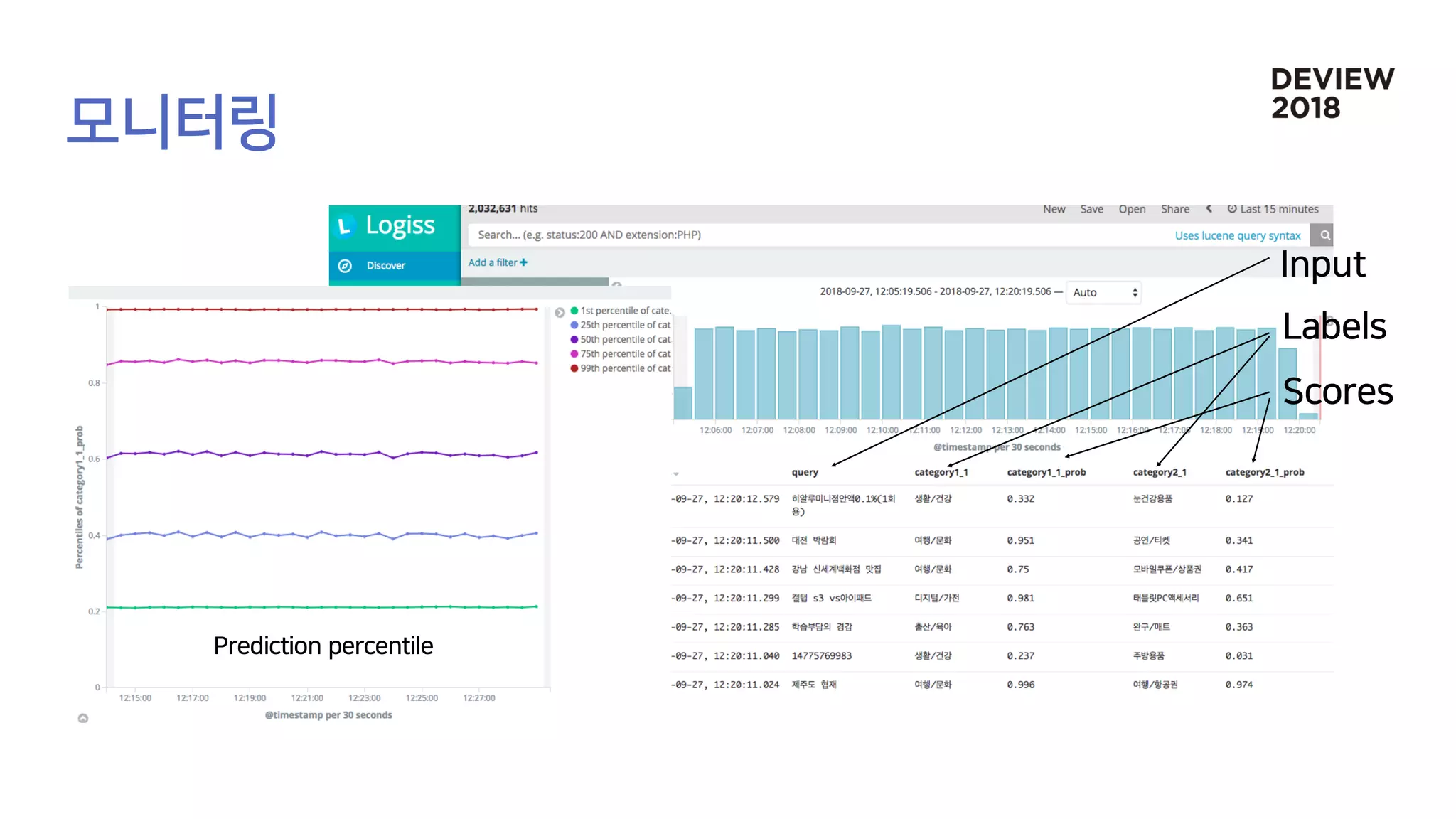Toggle 1st percentile legend series
Viewport: 1456px width, 819px height.
click(624, 311)
